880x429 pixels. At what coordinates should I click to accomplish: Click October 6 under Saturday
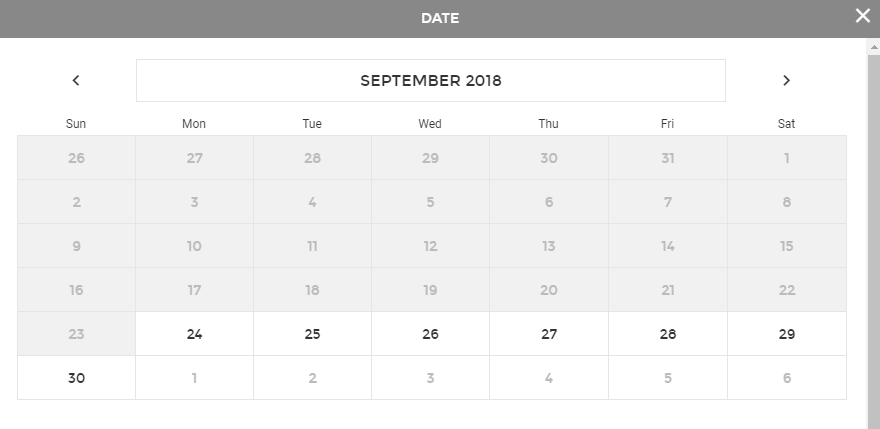click(786, 378)
